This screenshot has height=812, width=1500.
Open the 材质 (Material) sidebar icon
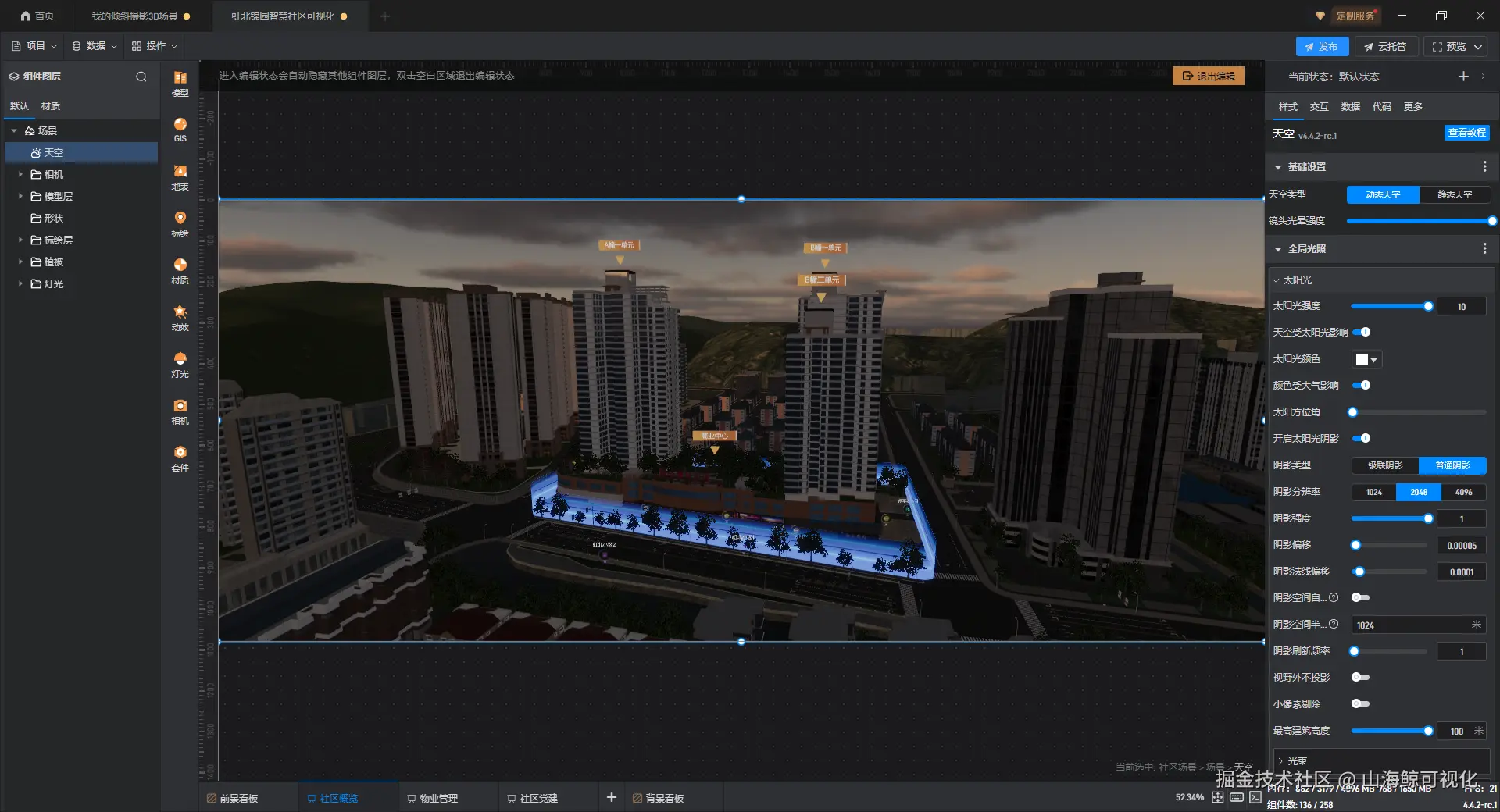tap(180, 271)
